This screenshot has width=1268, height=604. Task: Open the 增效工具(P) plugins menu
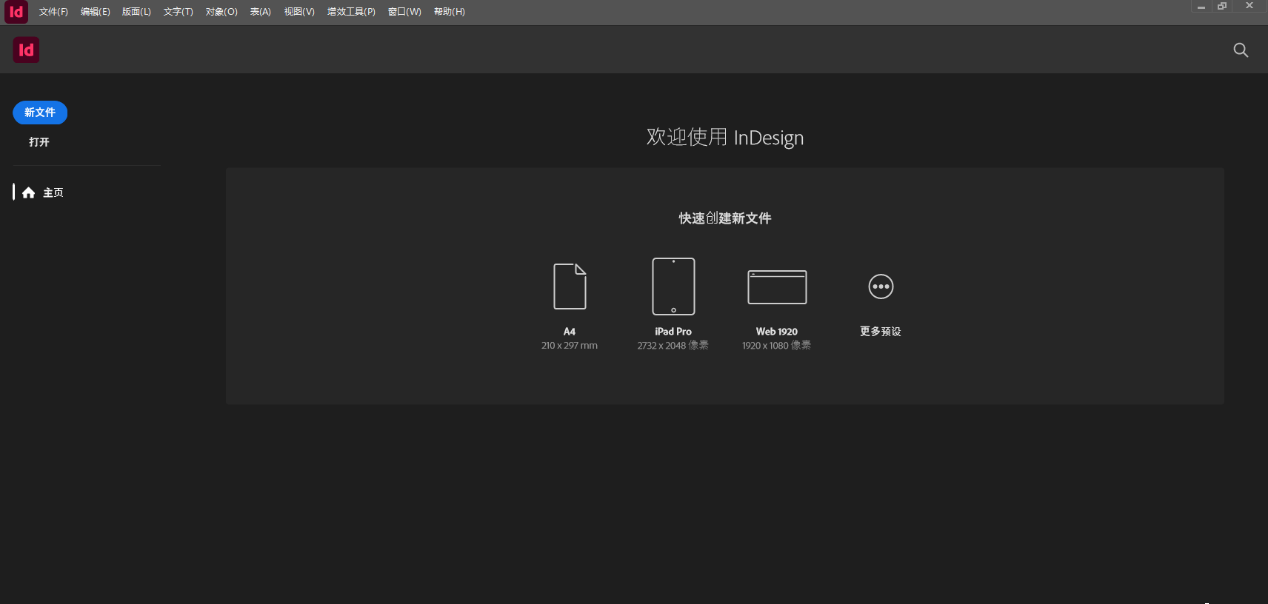351,12
